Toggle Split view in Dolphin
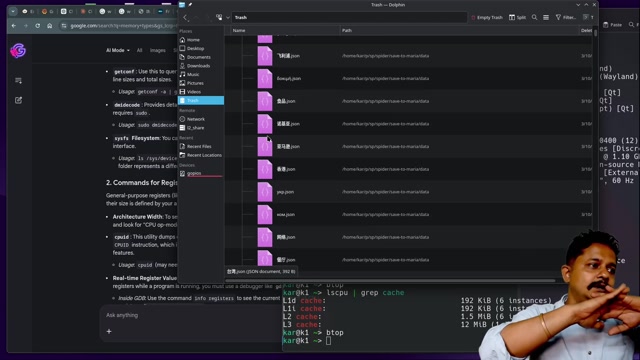The width and height of the screenshot is (640, 360). click(x=517, y=18)
